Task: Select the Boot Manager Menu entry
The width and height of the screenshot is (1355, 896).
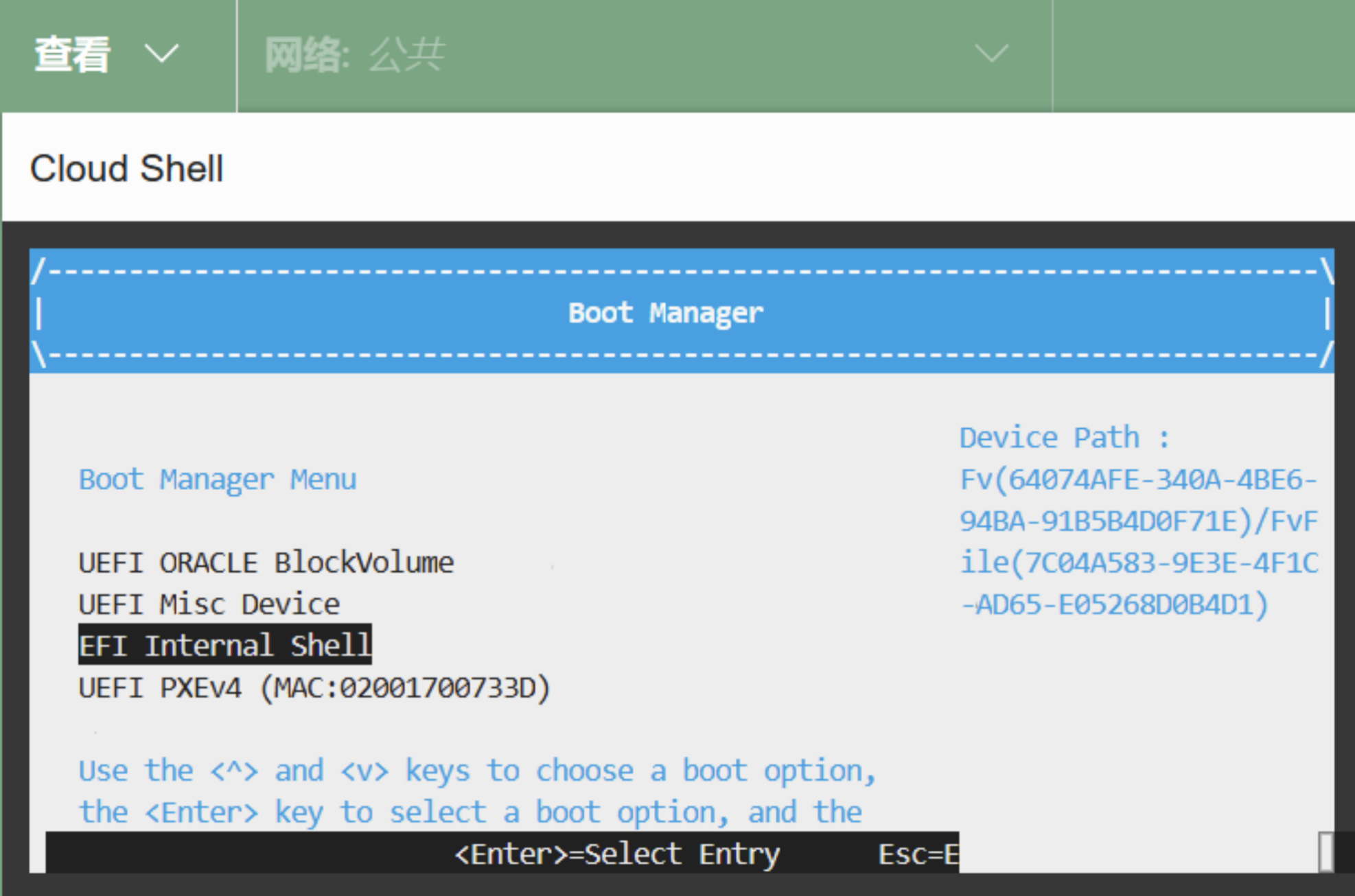Action: coord(218,479)
